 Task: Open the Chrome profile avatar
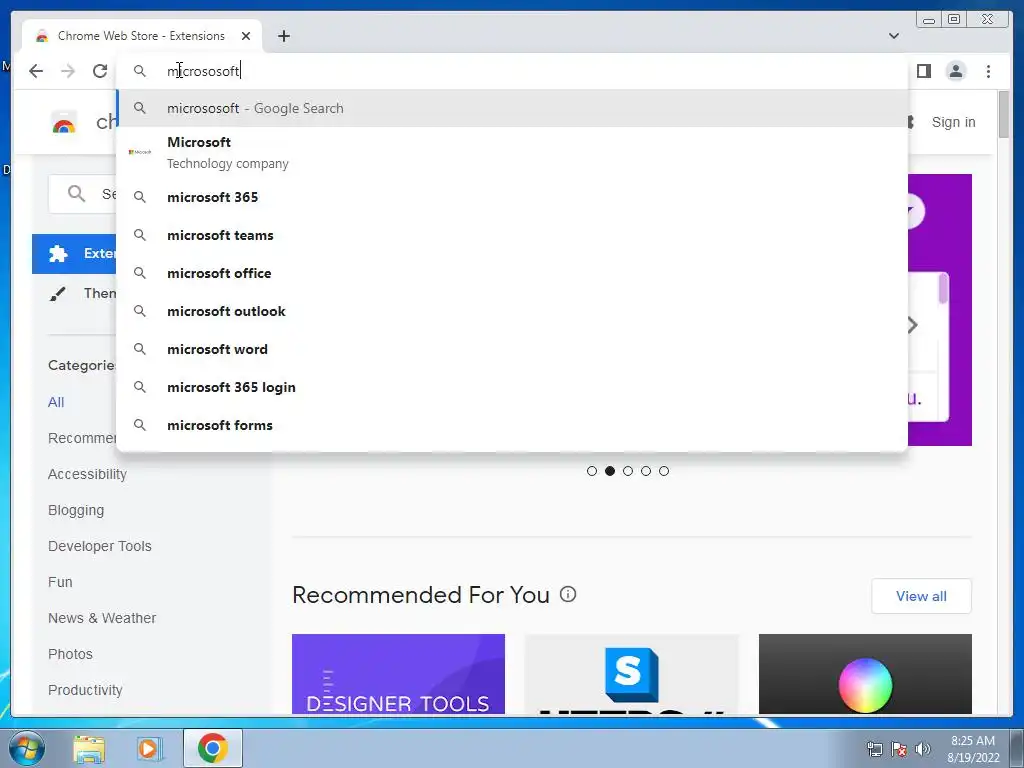pos(955,71)
